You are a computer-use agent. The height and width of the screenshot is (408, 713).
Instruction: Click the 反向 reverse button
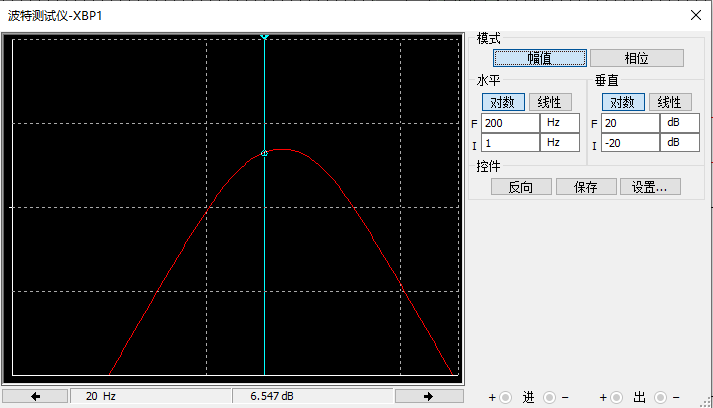521,187
